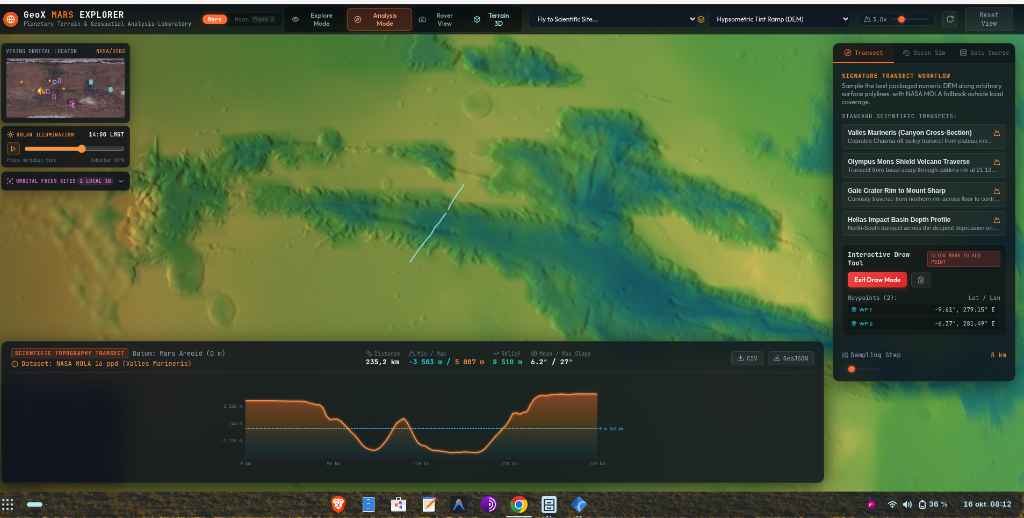Click chart icon on Olympus Mons row
Screen dimensions: 1024x518
(x=997, y=162)
